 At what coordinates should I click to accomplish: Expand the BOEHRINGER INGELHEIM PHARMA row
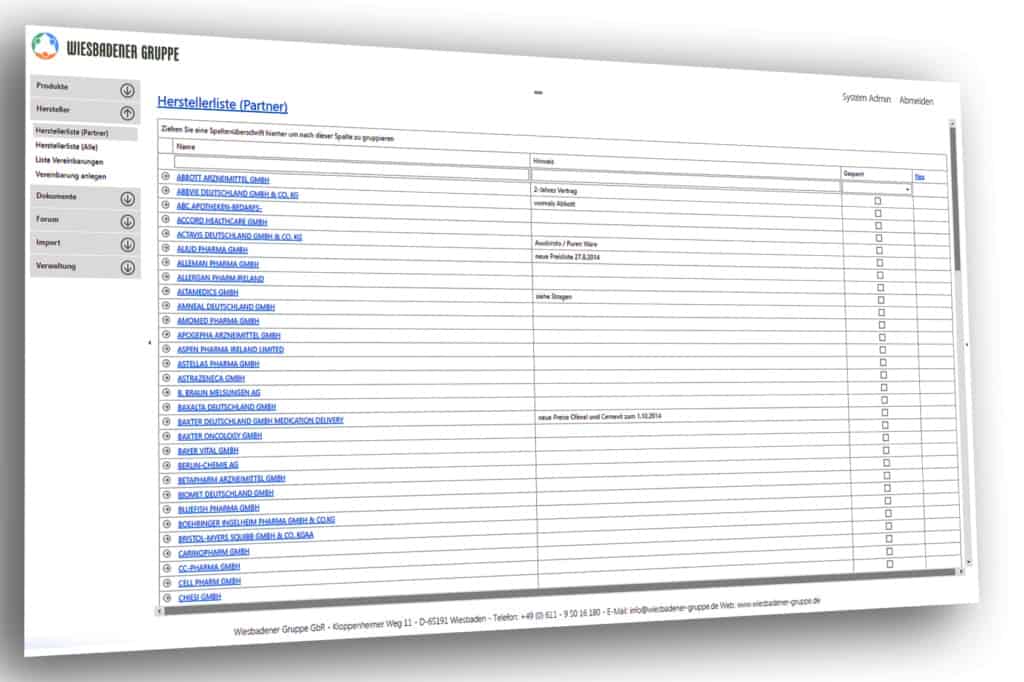[167, 524]
